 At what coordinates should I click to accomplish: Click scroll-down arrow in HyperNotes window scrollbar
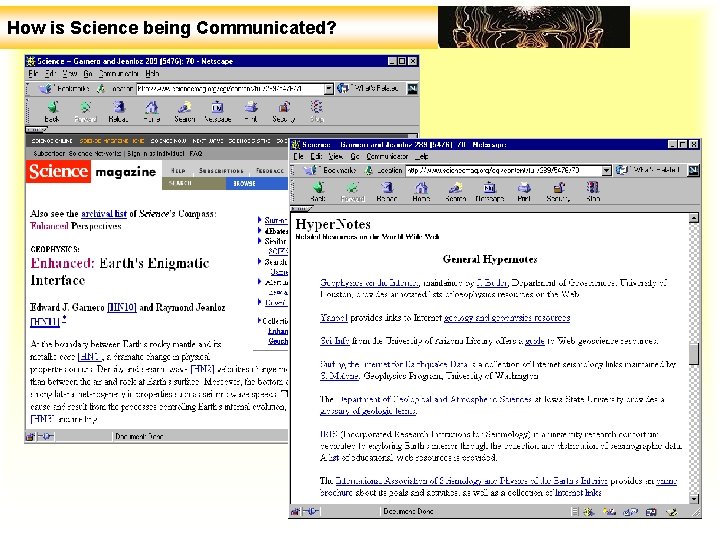tap(694, 499)
